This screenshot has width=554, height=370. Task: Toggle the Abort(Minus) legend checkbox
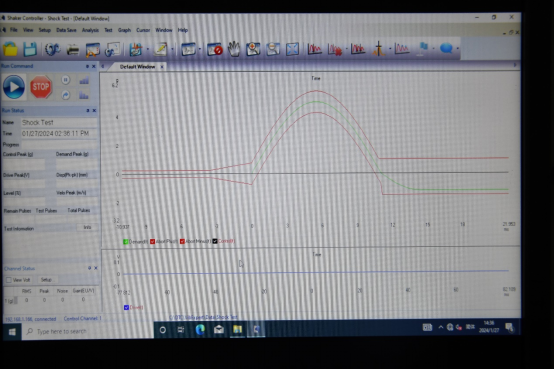182,241
